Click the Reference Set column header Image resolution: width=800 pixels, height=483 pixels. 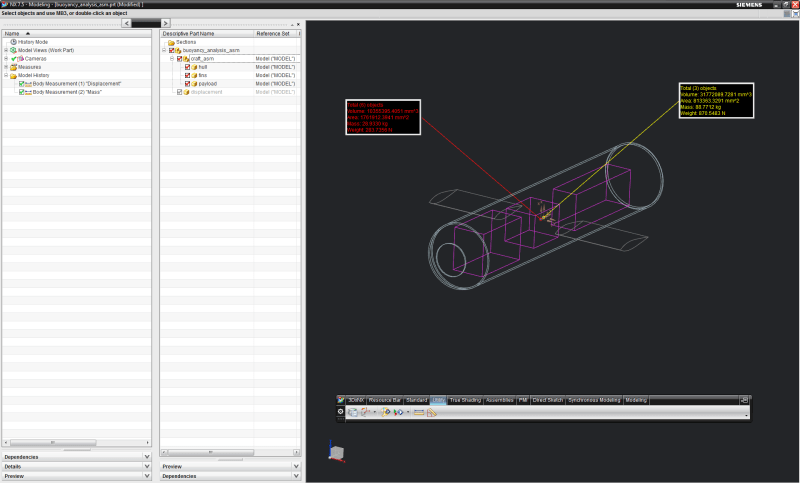(x=275, y=33)
